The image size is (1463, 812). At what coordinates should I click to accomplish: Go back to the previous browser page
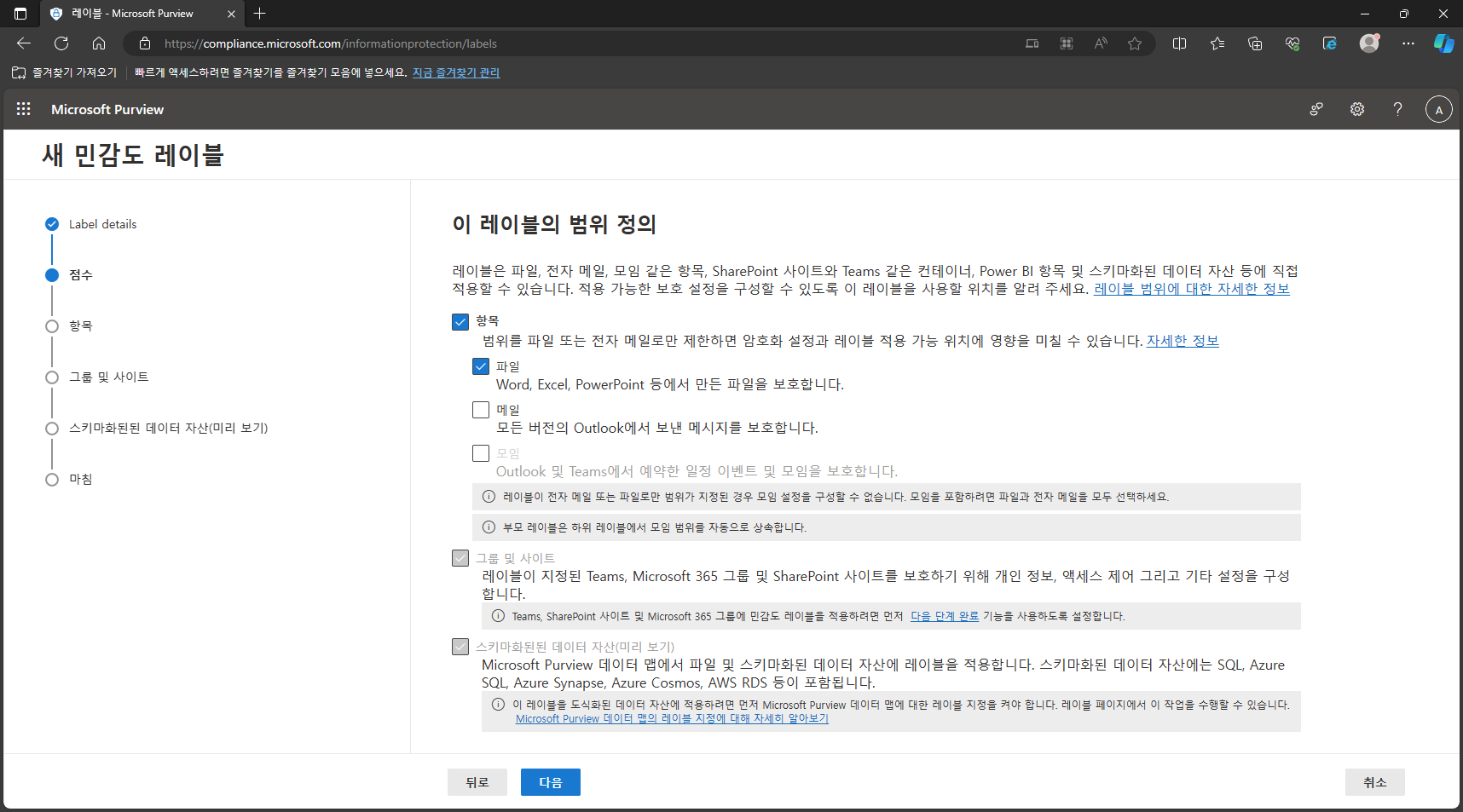24,43
